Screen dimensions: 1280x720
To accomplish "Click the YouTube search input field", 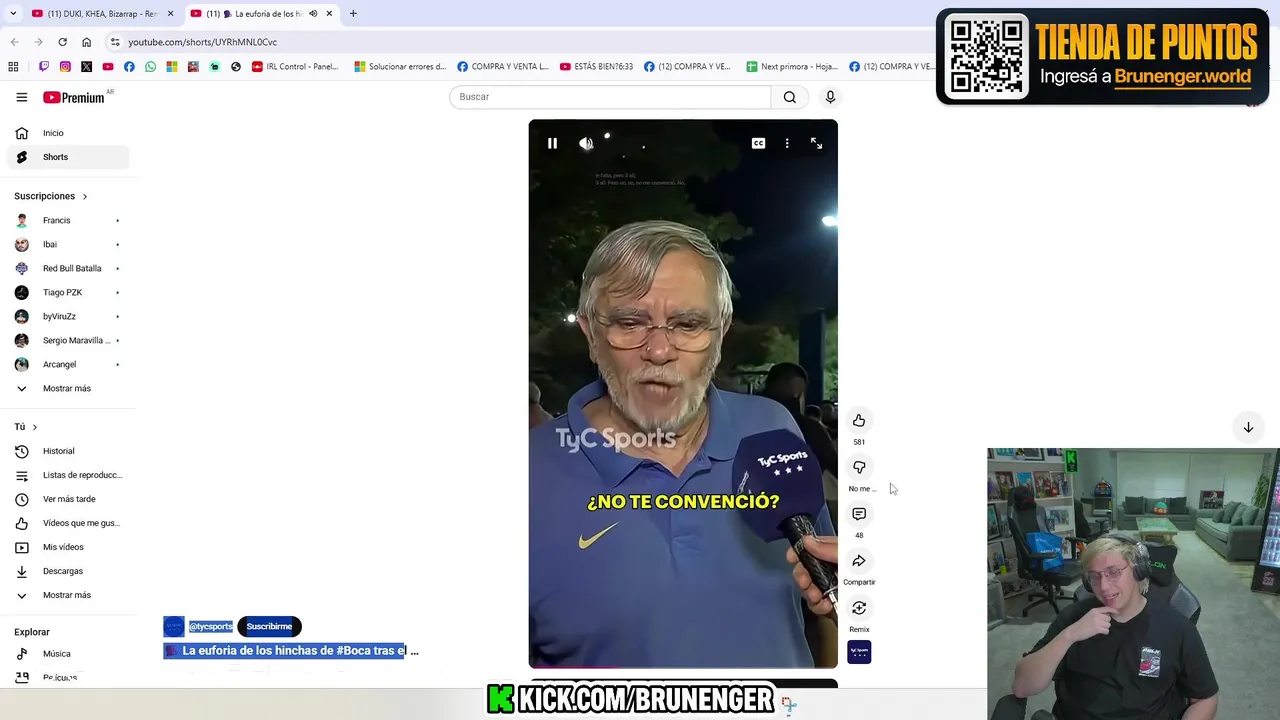I will 610,97.
